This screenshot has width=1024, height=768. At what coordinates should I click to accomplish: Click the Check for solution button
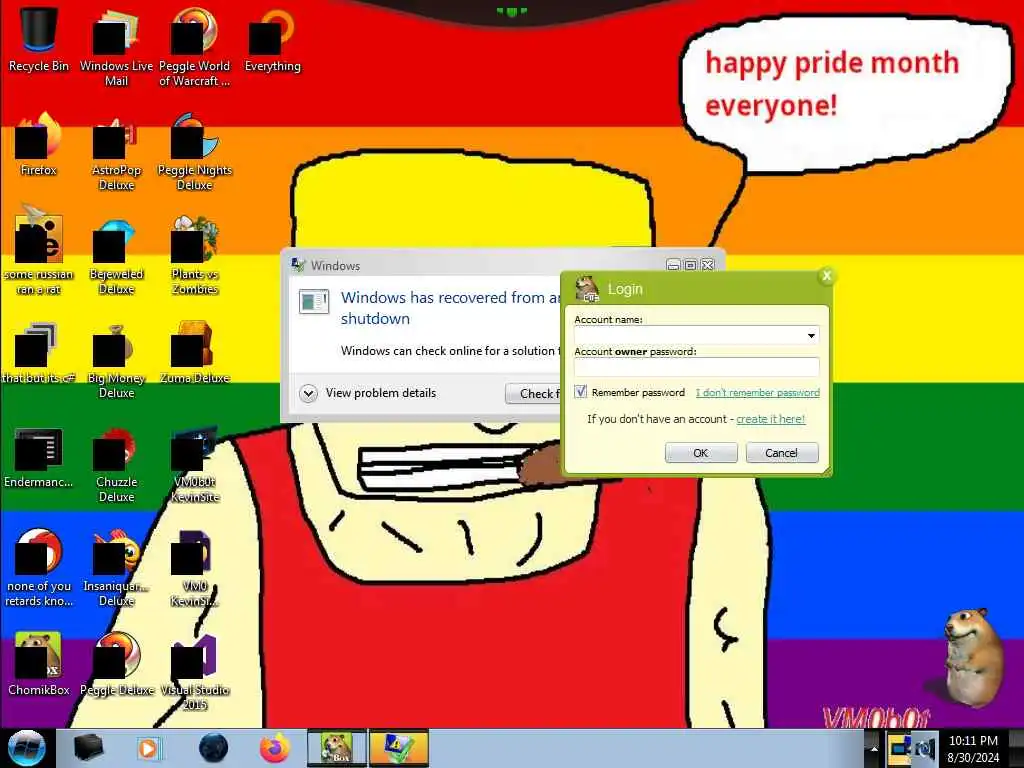[533, 393]
